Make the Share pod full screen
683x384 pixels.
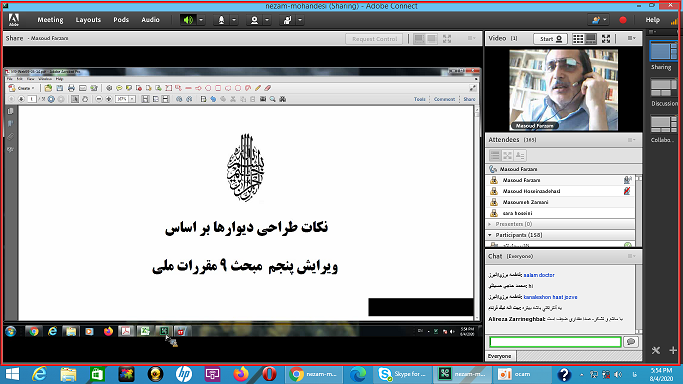tap(447, 39)
